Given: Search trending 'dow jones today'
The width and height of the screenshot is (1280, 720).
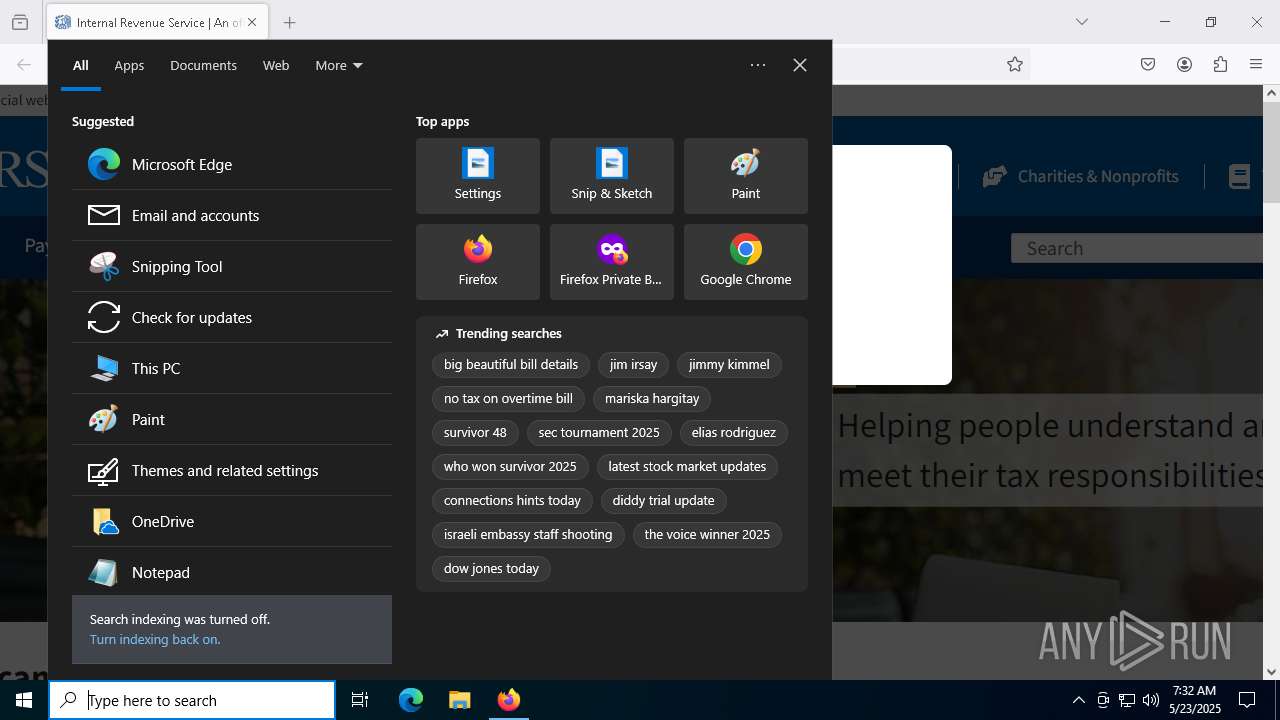Looking at the screenshot, I should [x=491, y=569].
